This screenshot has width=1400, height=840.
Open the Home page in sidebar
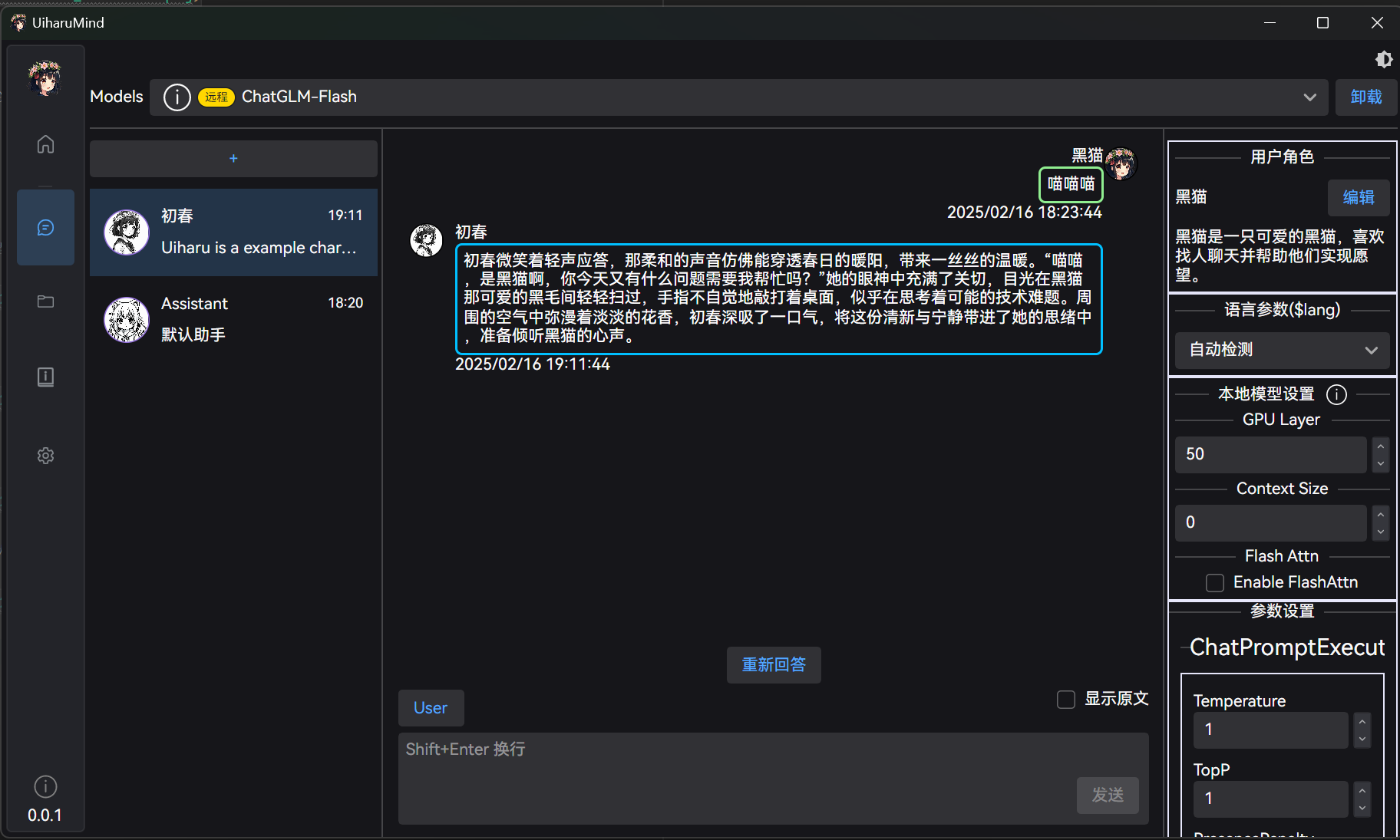pos(45,144)
